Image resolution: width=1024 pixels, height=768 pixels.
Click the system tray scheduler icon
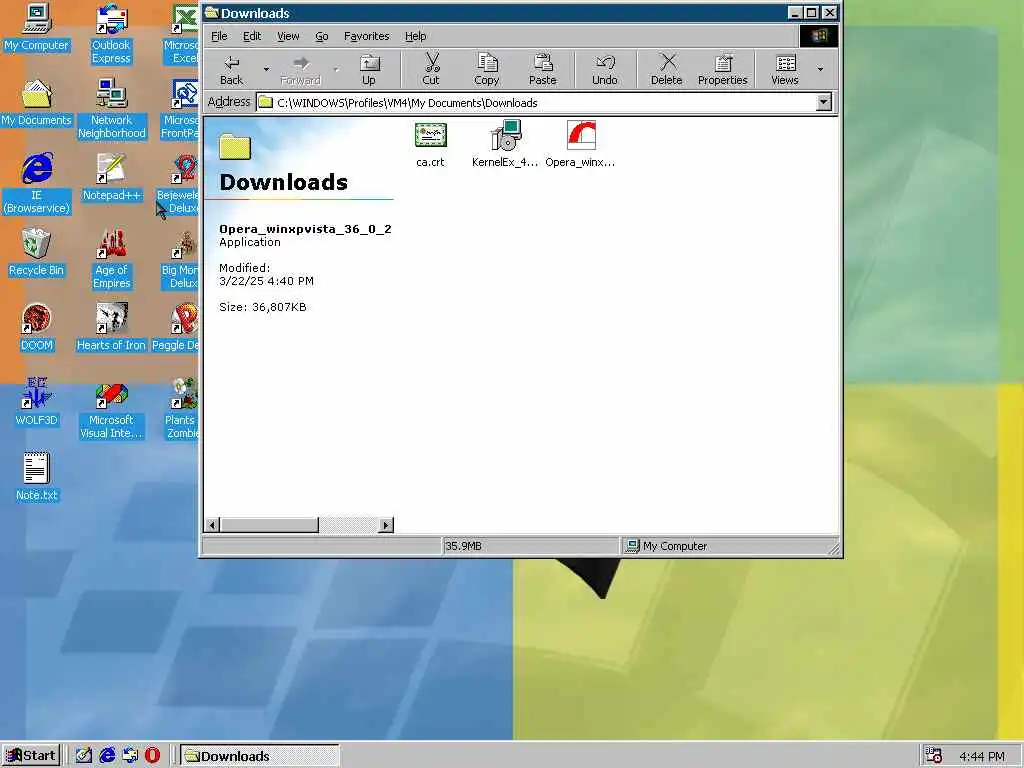point(934,756)
